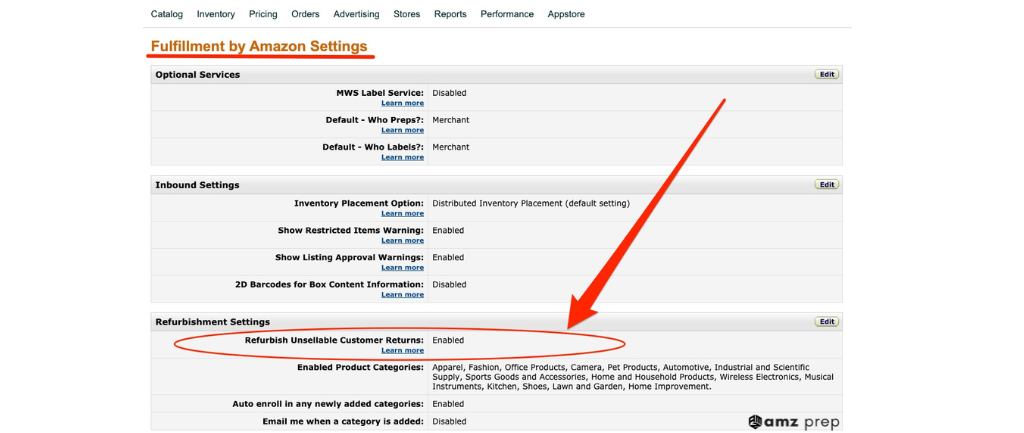1024x433 pixels.
Task: Click Auto enroll in newly added categories label
Action: click(328, 404)
